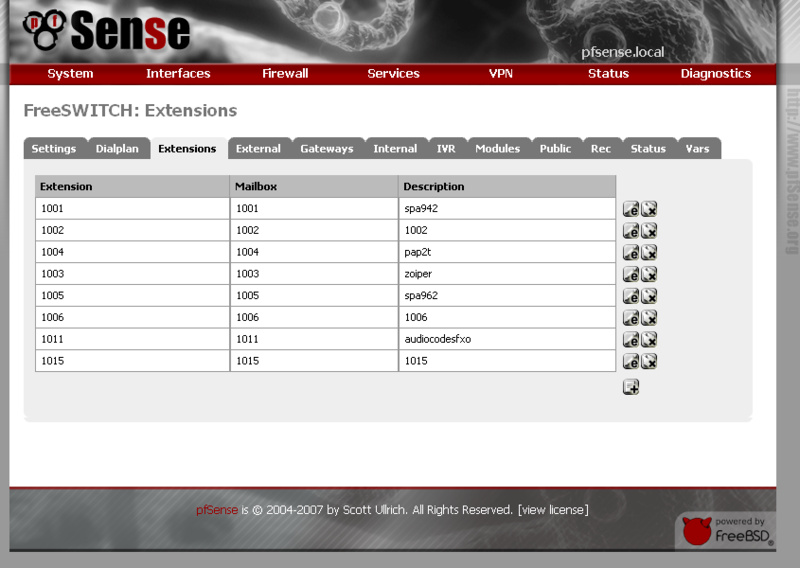Open the FreeSWITCH Status tab
Image resolution: width=800 pixels, height=568 pixels.
(x=649, y=149)
